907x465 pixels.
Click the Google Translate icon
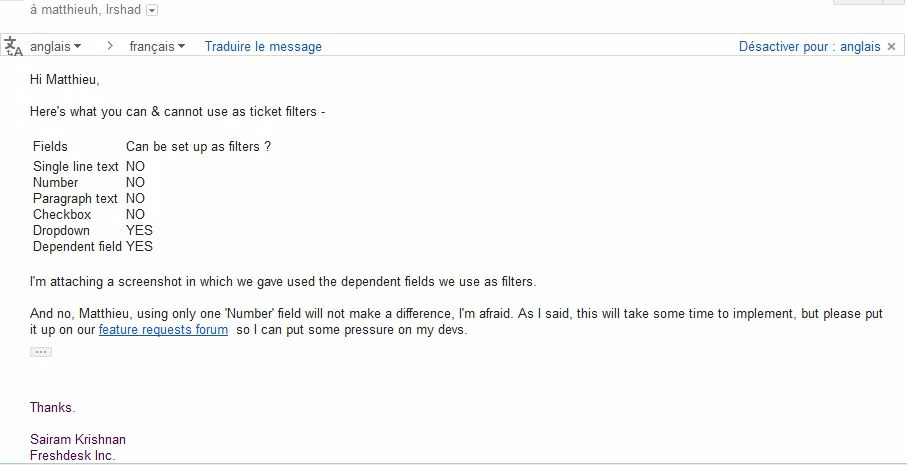click(x=13, y=46)
